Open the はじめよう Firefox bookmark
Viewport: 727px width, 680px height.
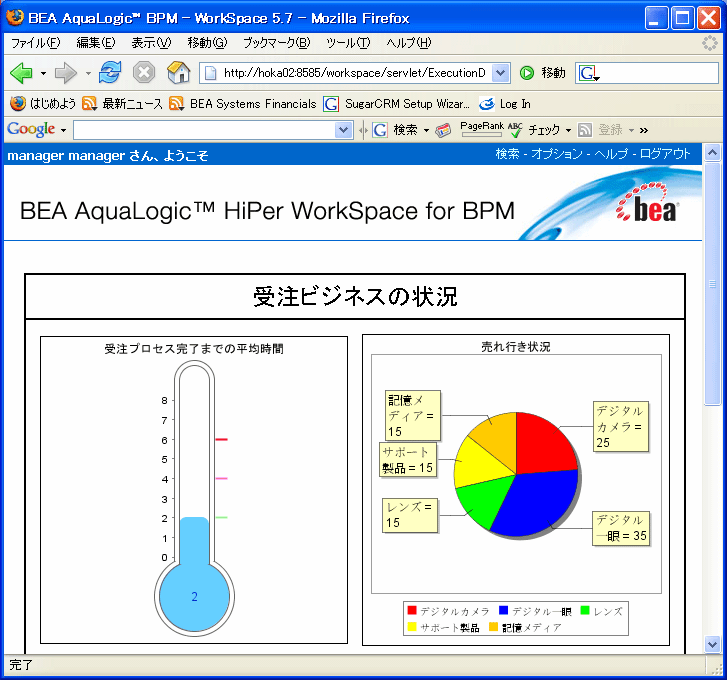point(43,104)
